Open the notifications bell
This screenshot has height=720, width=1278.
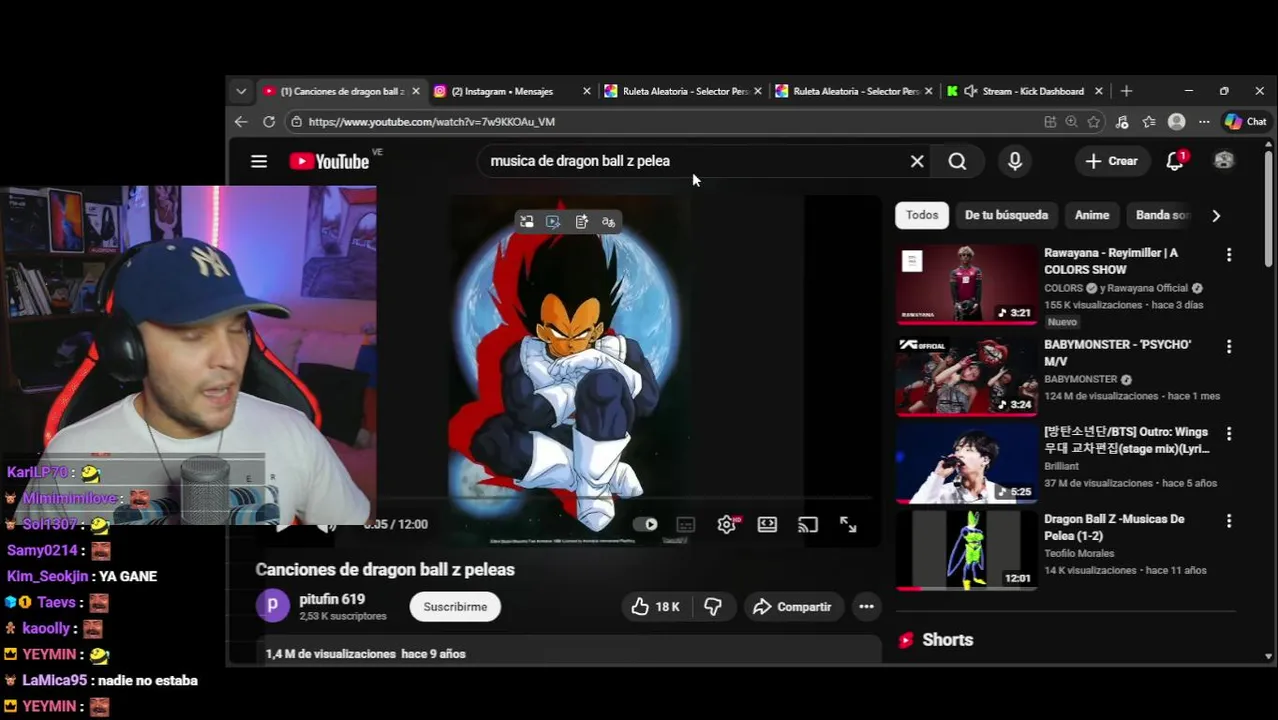click(x=1175, y=161)
